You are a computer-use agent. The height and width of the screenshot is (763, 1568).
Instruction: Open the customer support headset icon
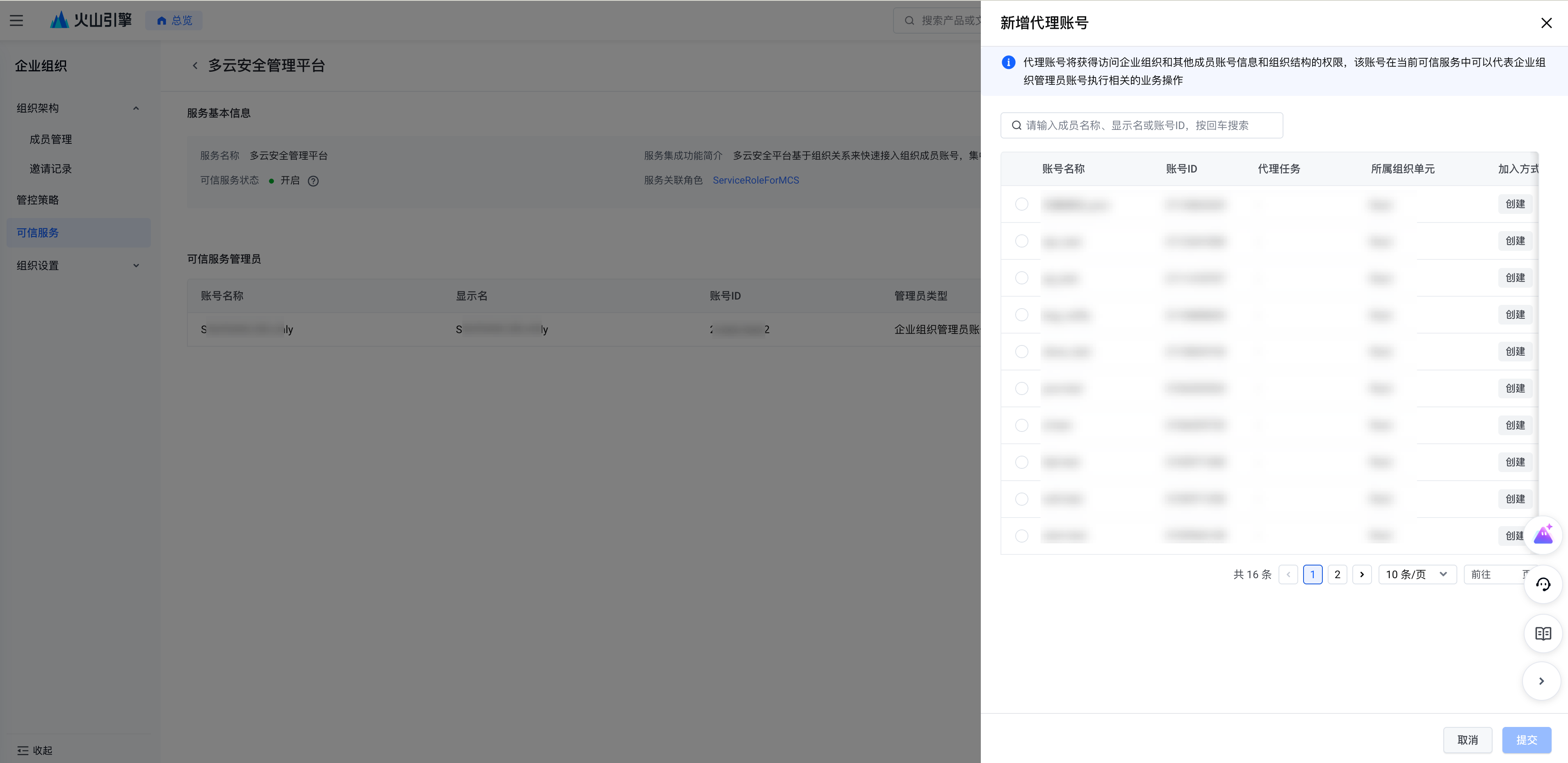1543,584
